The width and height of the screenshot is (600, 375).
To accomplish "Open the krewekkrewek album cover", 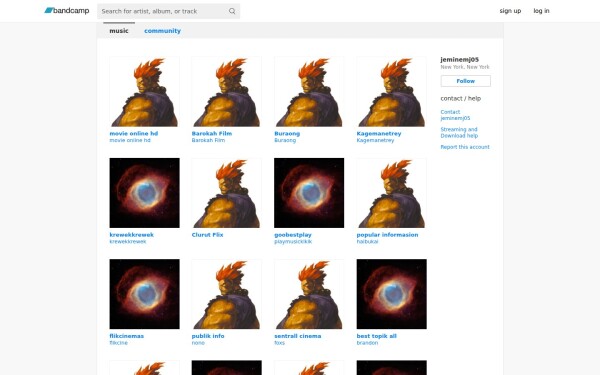I will [144, 193].
